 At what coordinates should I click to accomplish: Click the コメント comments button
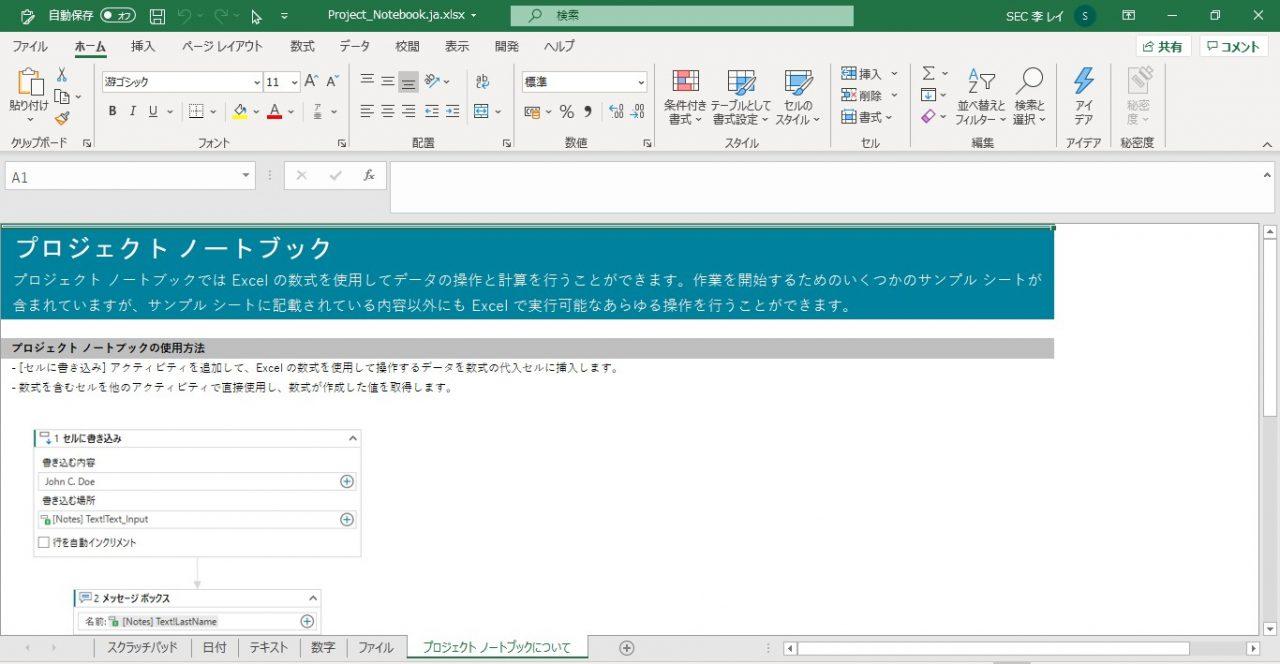pyautogui.click(x=1234, y=47)
